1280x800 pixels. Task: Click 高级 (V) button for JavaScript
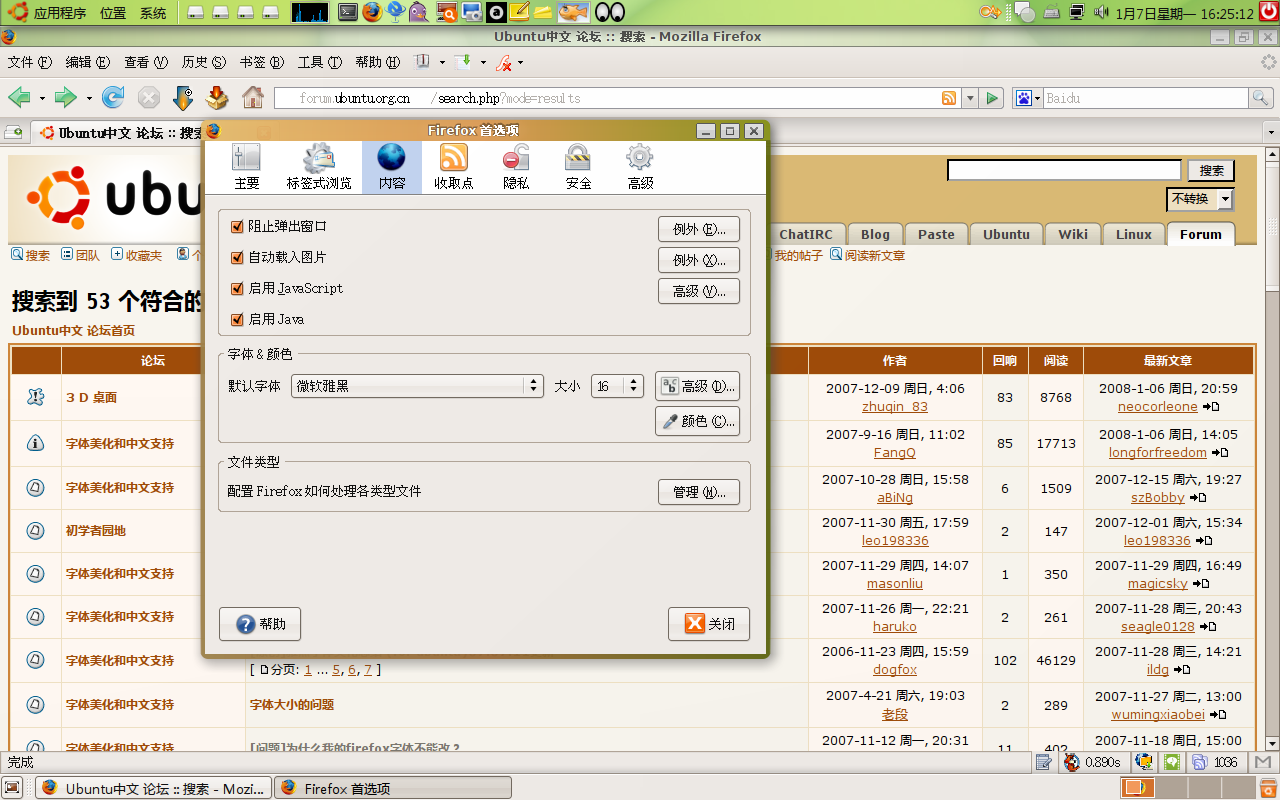pos(699,291)
